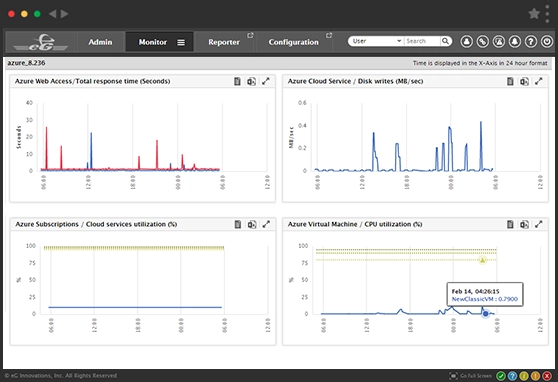
Task: Open the Reporter tab
Action: click(224, 42)
